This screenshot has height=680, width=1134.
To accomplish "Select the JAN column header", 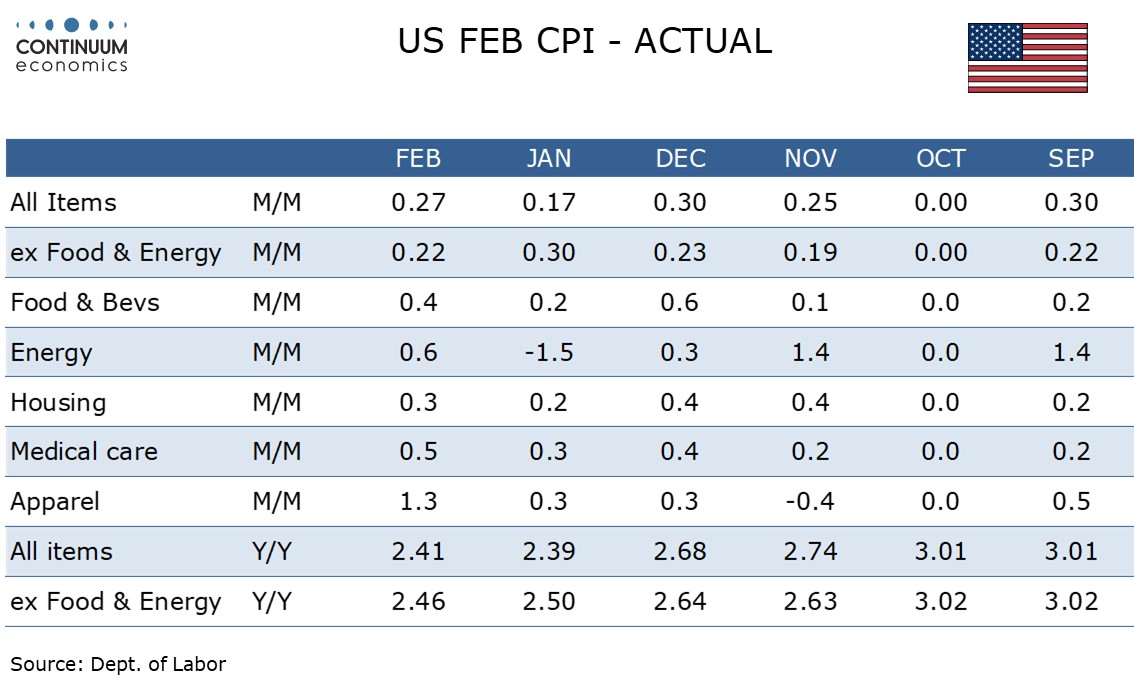I will (549, 158).
